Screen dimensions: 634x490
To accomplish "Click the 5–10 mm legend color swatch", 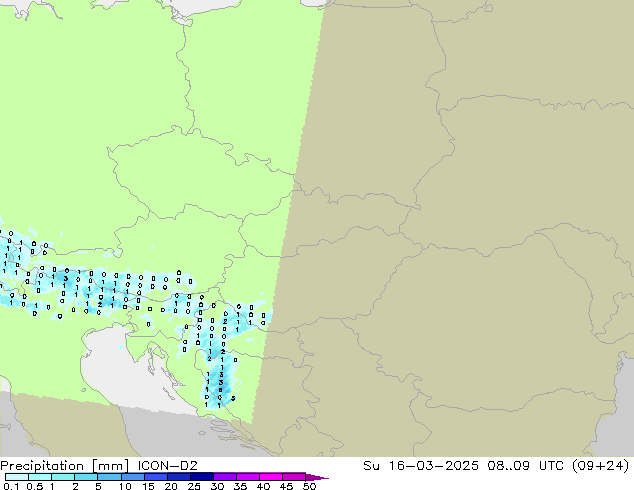I will tap(109, 477).
